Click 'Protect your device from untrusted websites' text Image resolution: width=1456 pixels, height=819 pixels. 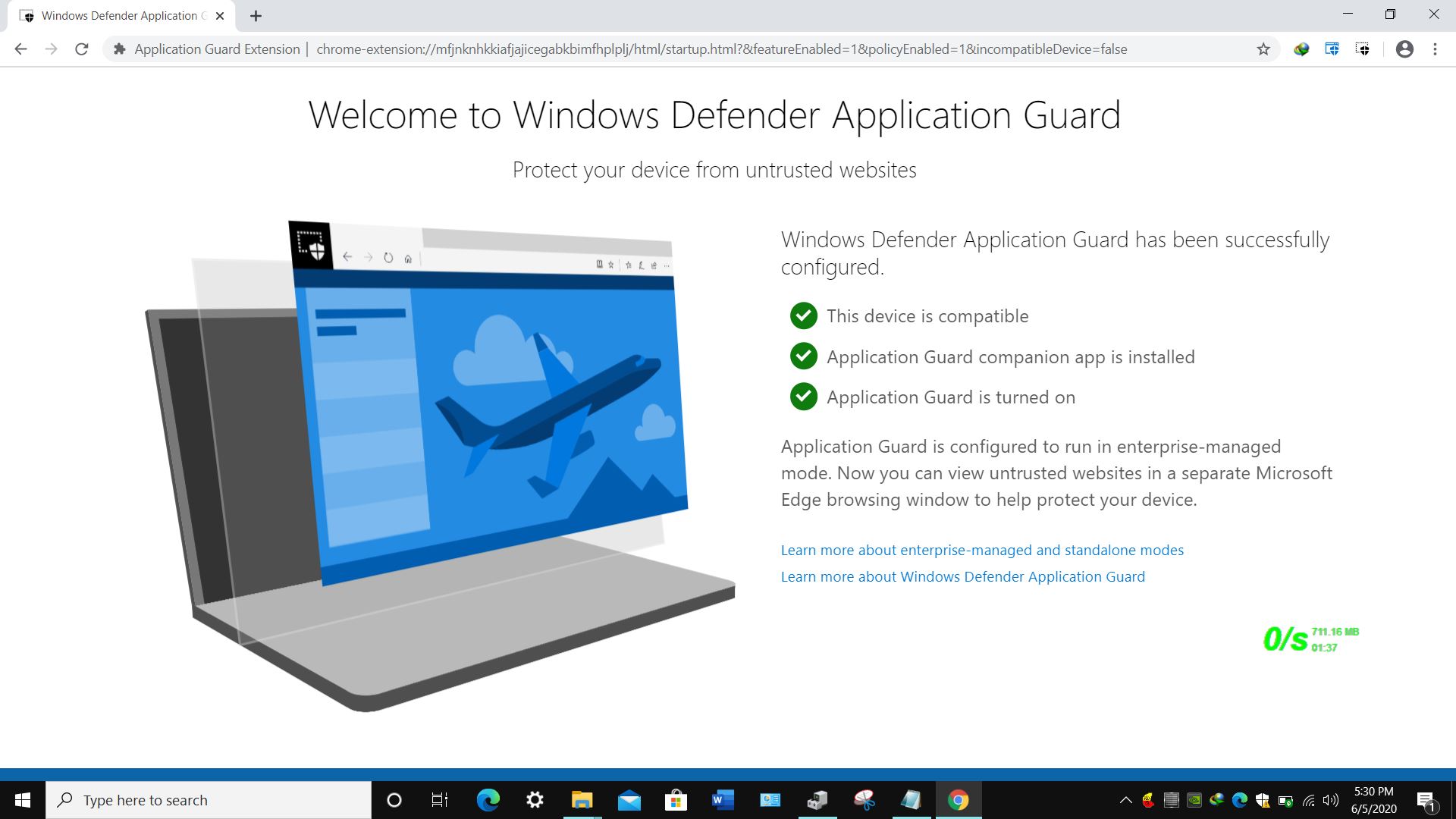coord(714,170)
